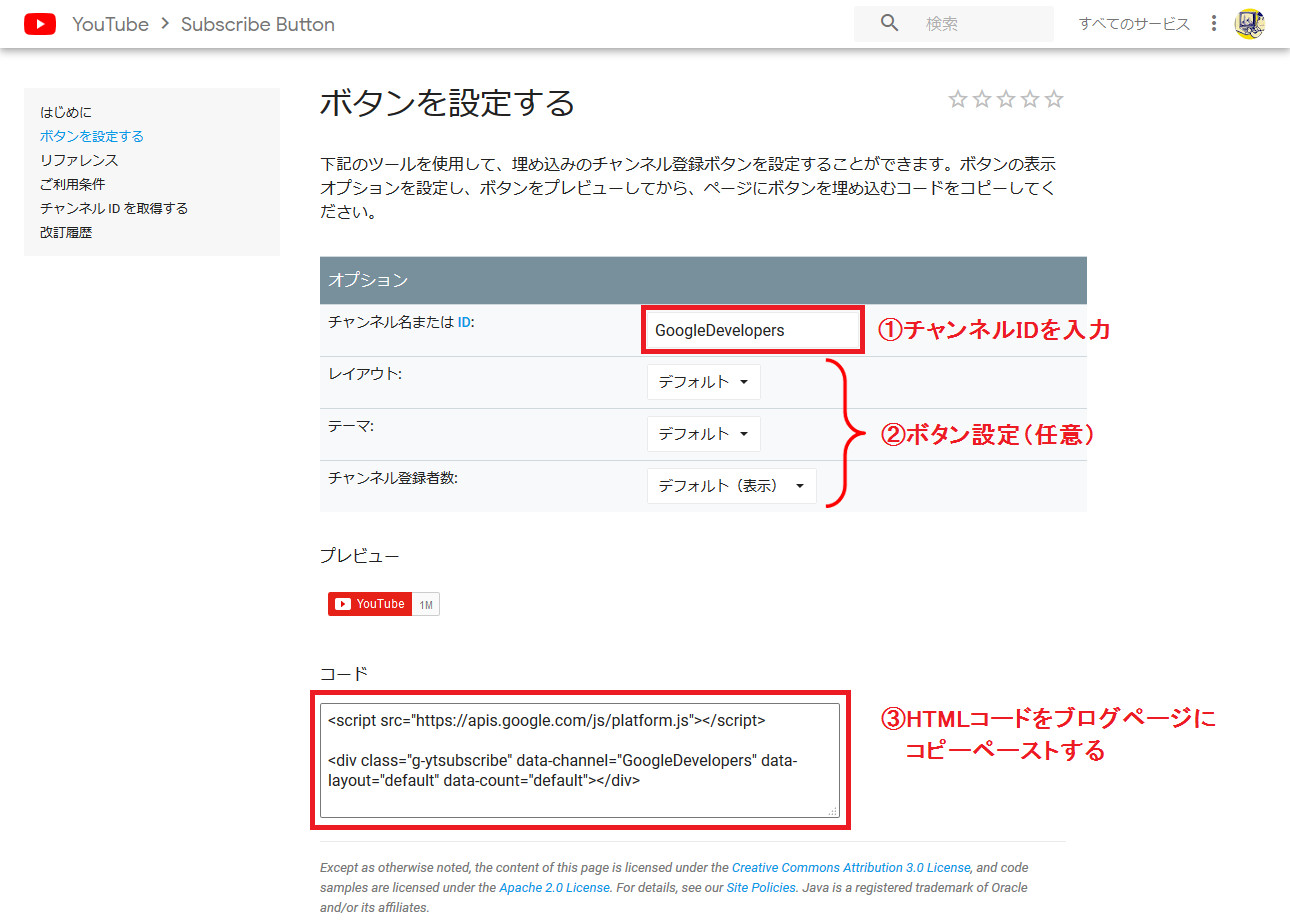
Task: Open the Apache 2.0 License link
Action: click(x=554, y=888)
